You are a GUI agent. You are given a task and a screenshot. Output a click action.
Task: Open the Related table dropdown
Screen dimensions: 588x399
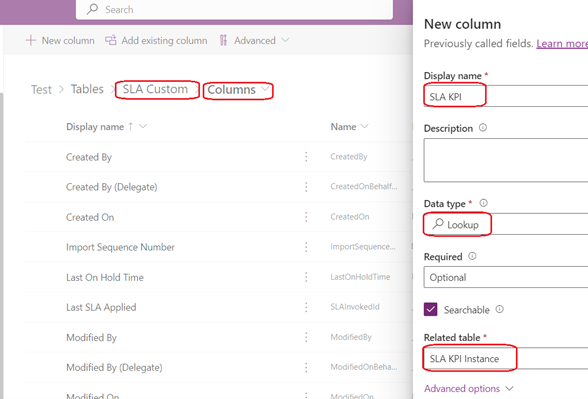pyautogui.click(x=506, y=358)
